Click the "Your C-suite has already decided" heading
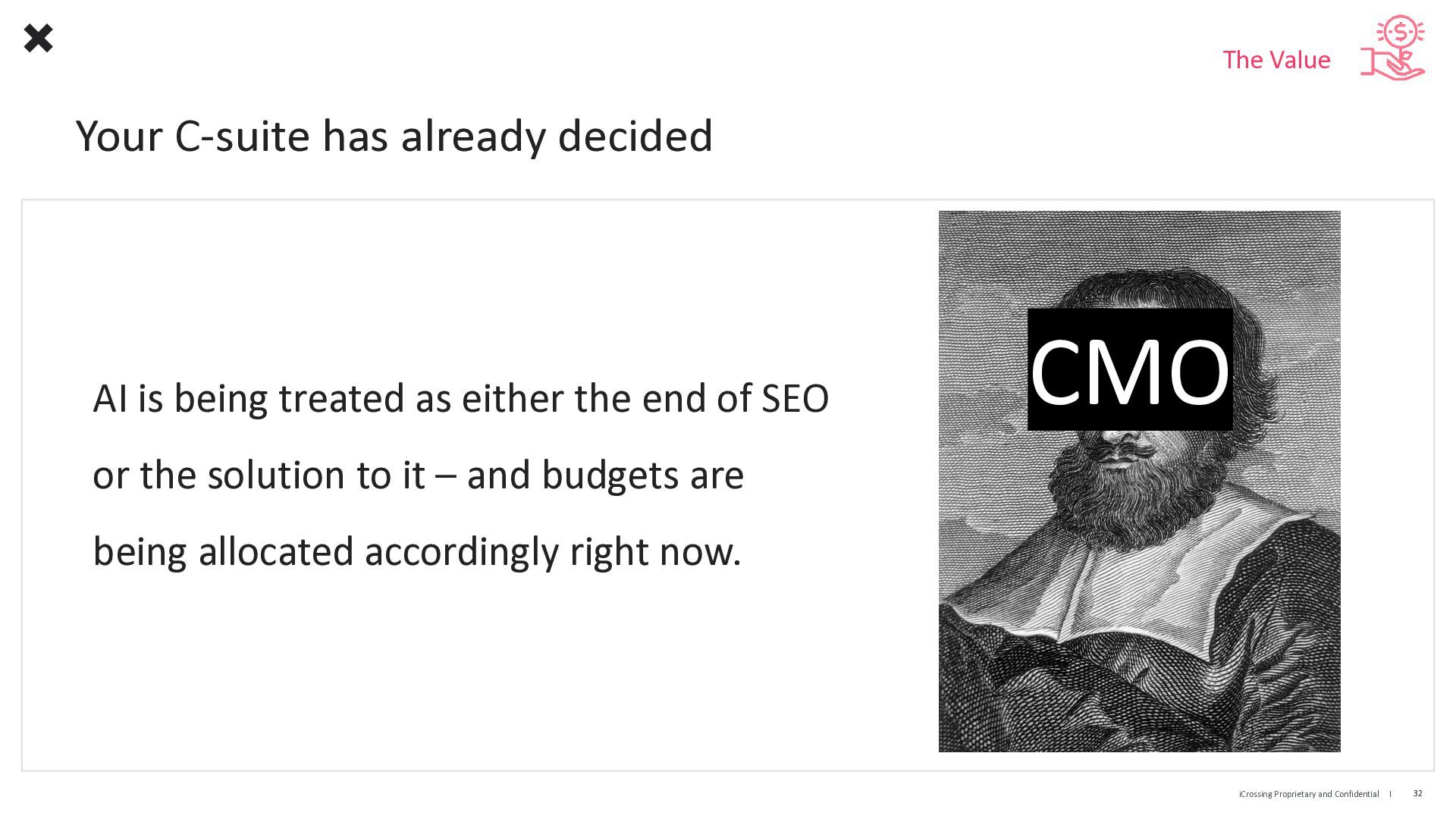The height and width of the screenshot is (819, 1456). tap(394, 136)
